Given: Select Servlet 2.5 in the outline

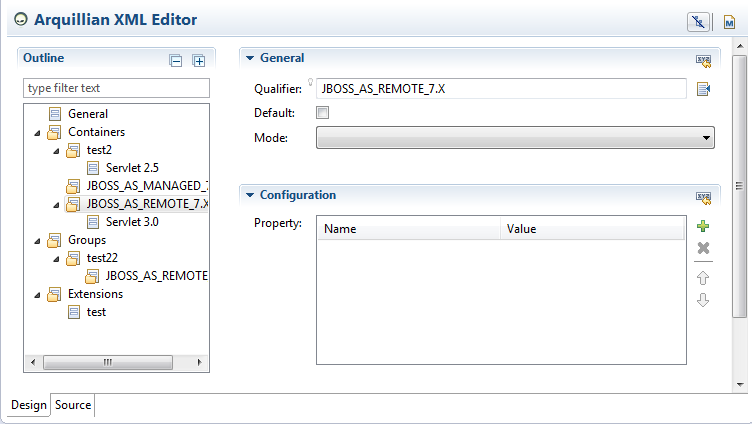Looking at the screenshot, I should click(132, 168).
